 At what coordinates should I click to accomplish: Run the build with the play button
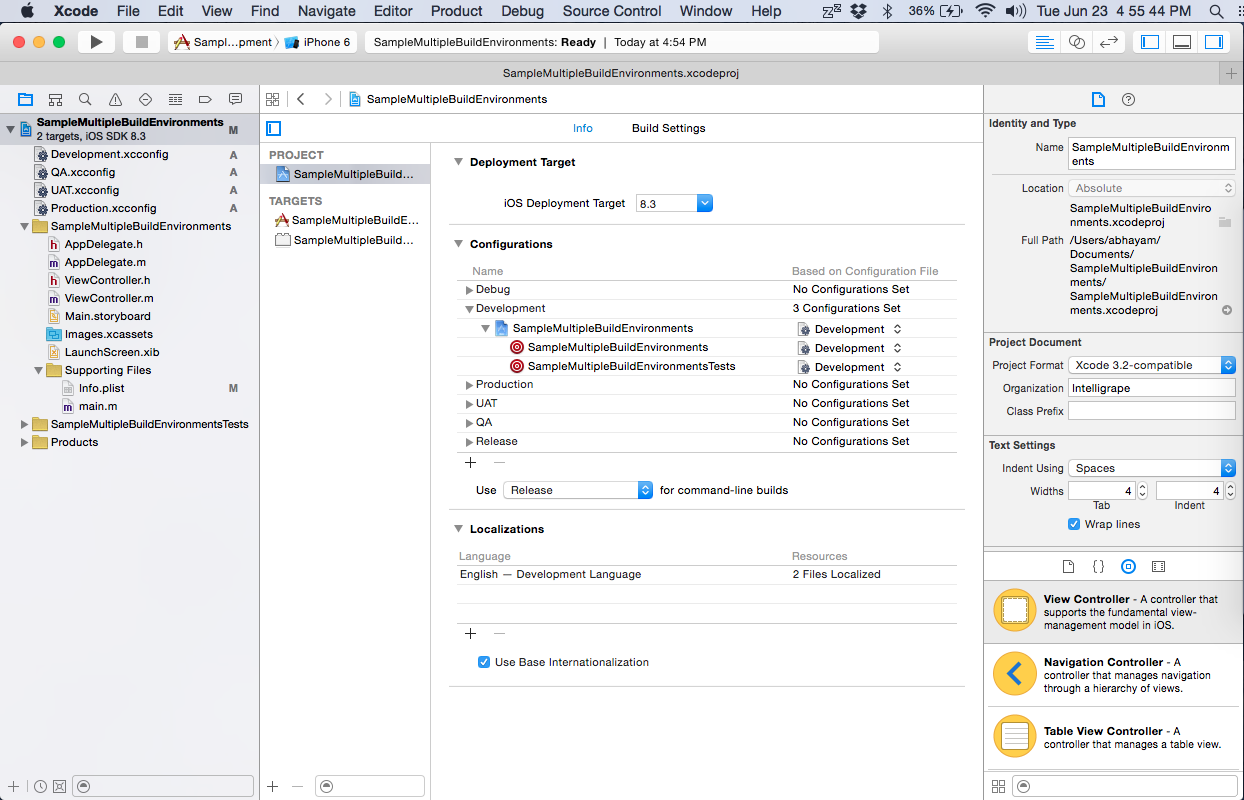click(96, 42)
